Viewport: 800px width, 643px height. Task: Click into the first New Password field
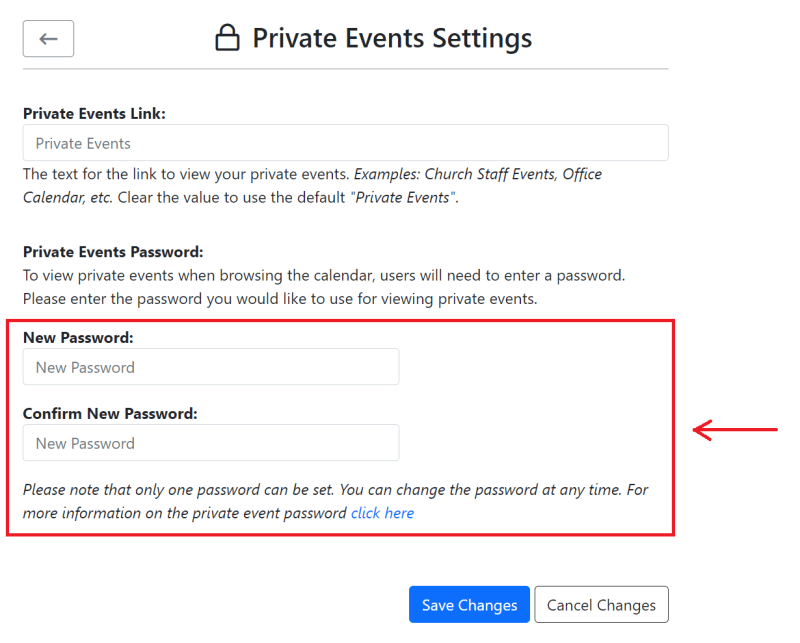coord(211,367)
